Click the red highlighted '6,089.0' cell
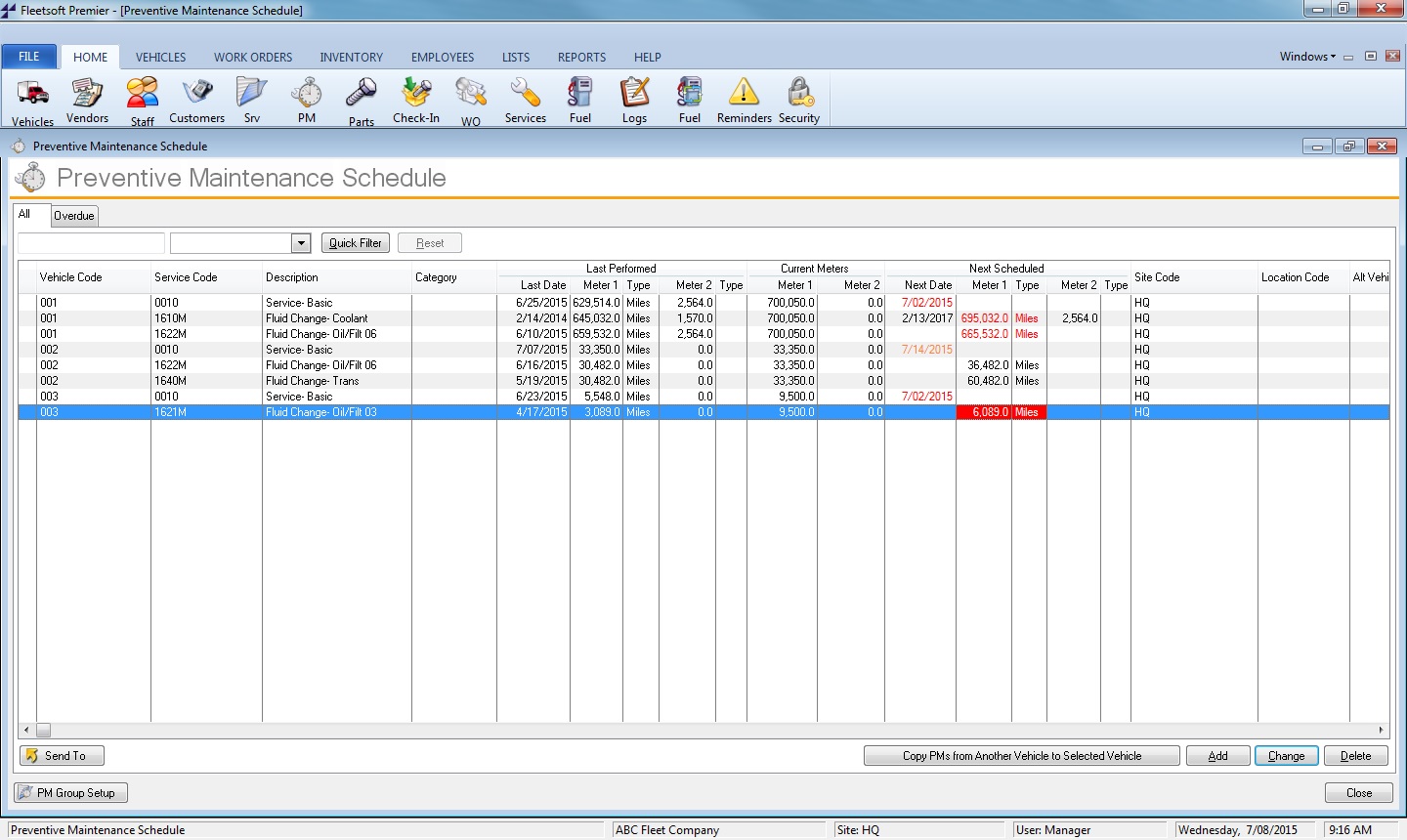The image size is (1407, 840). point(984,412)
